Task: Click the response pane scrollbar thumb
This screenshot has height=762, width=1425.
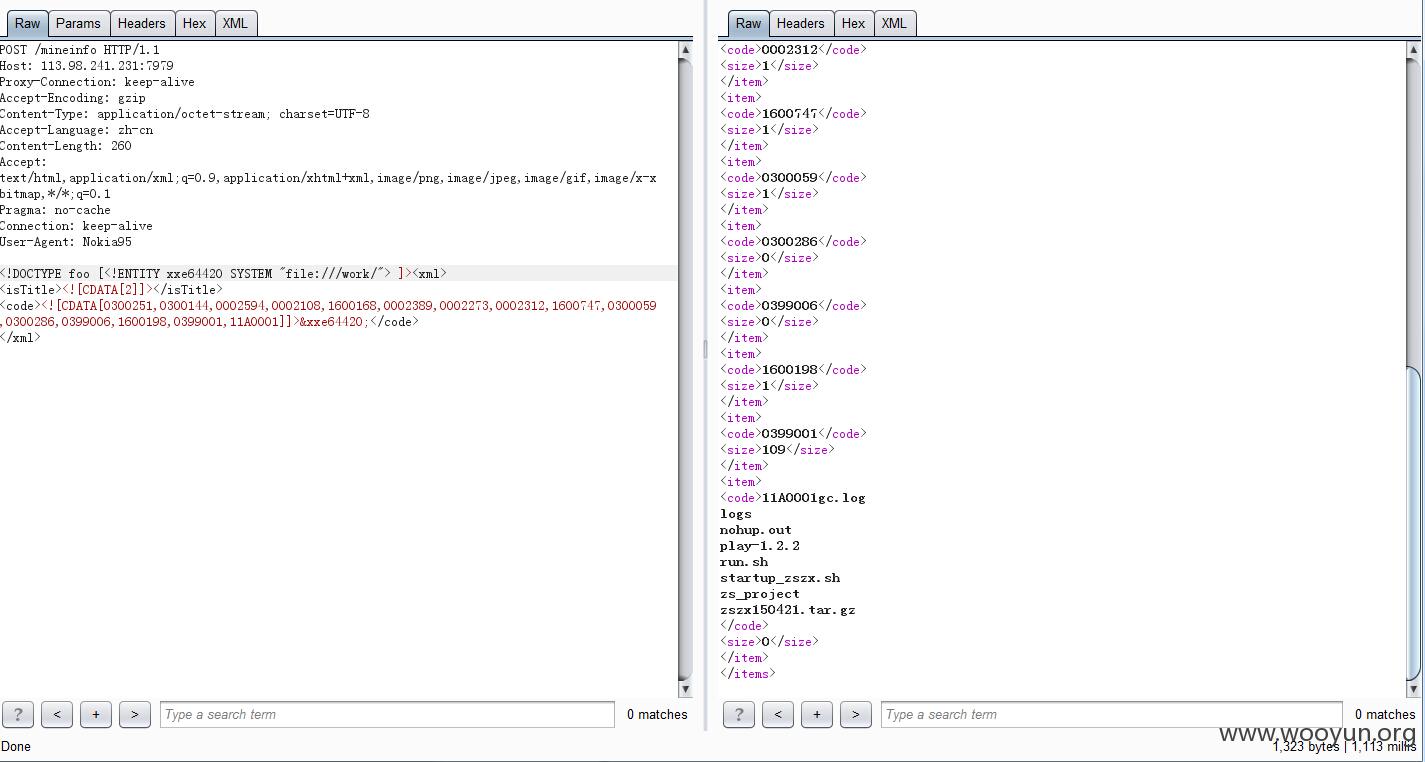Action: (1414, 523)
